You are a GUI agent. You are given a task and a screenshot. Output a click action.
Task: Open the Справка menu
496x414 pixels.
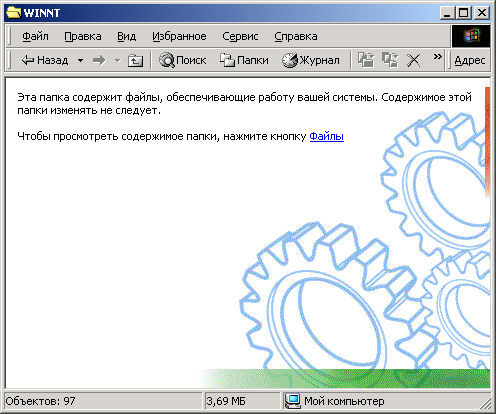[296, 36]
